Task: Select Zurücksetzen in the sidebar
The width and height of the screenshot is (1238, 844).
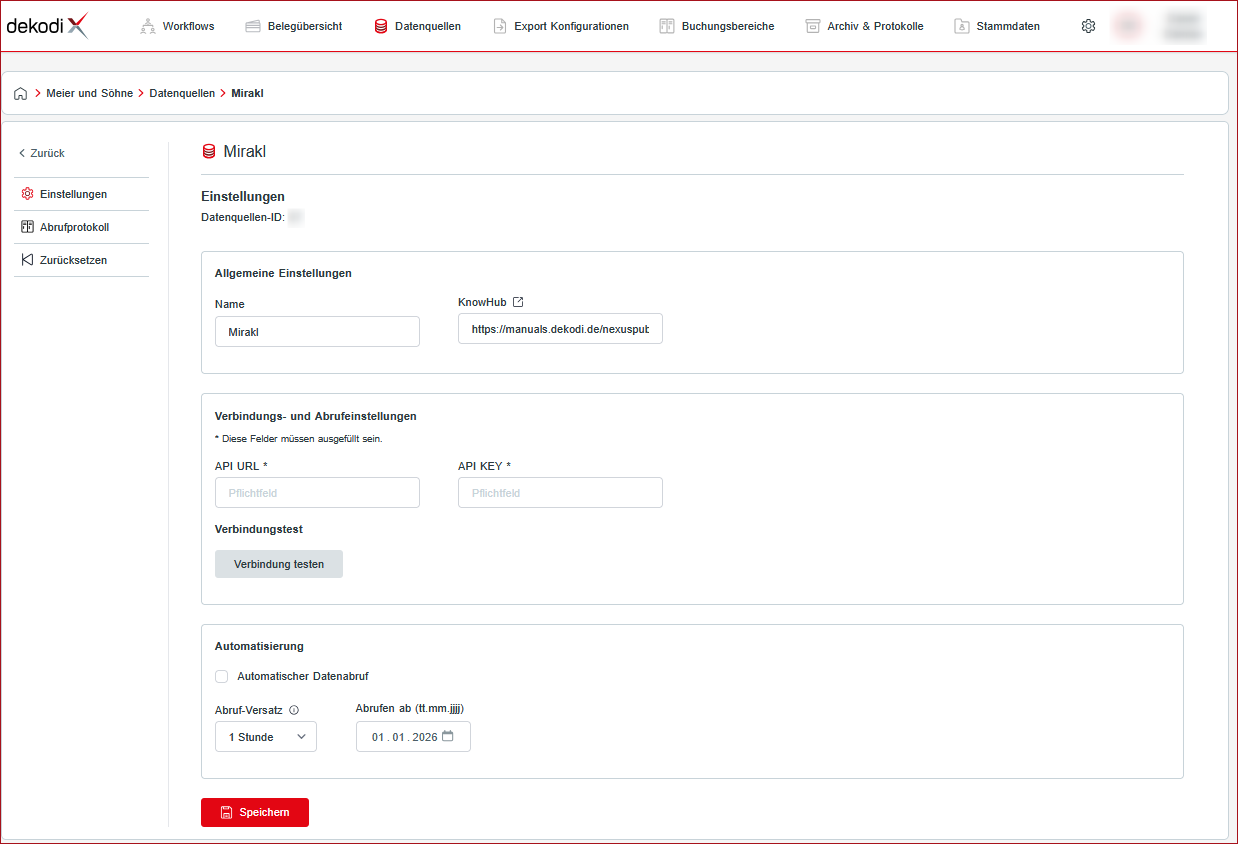Action: (x=81, y=260)
